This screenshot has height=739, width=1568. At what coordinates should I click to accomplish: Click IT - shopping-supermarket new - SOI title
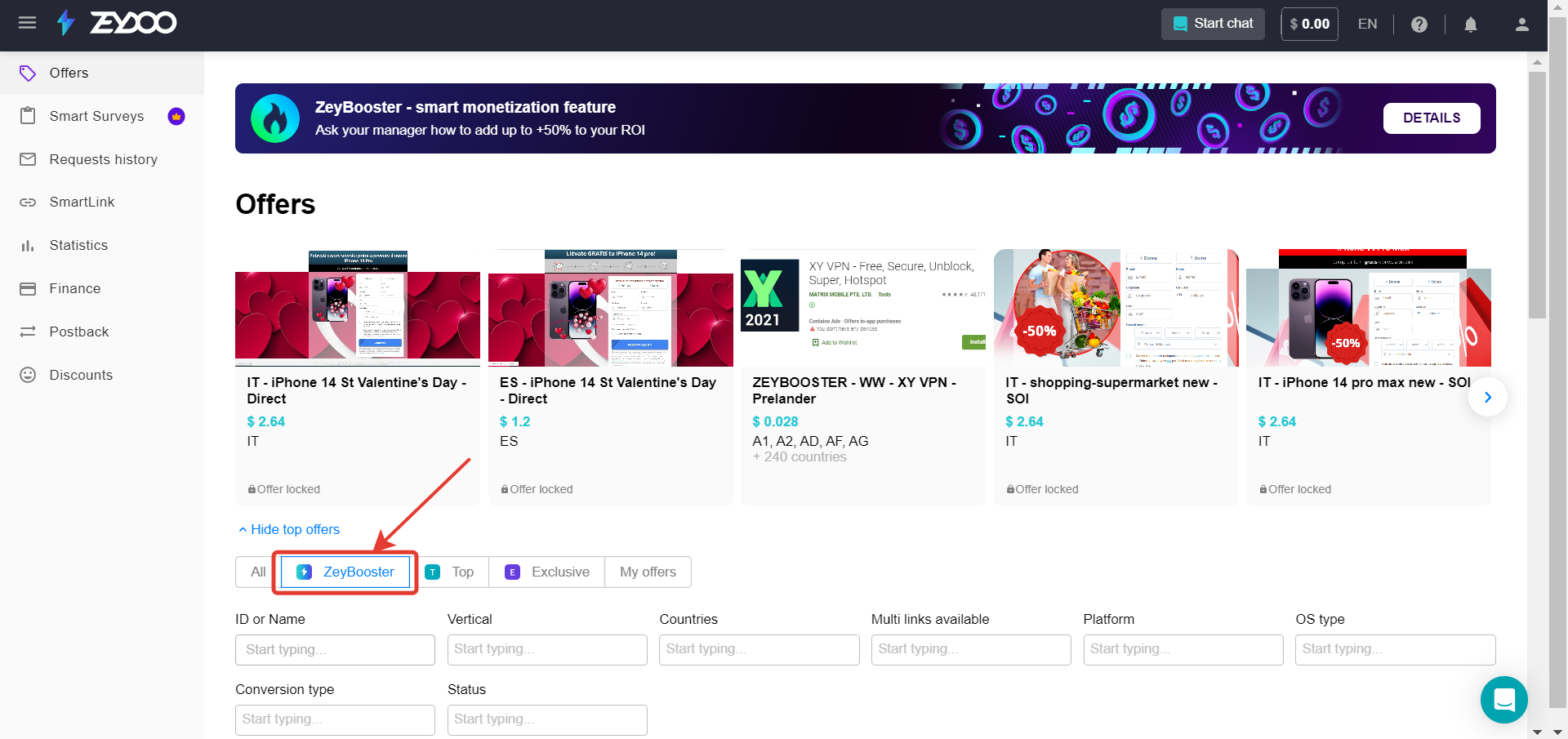(x=1111, y=390)
